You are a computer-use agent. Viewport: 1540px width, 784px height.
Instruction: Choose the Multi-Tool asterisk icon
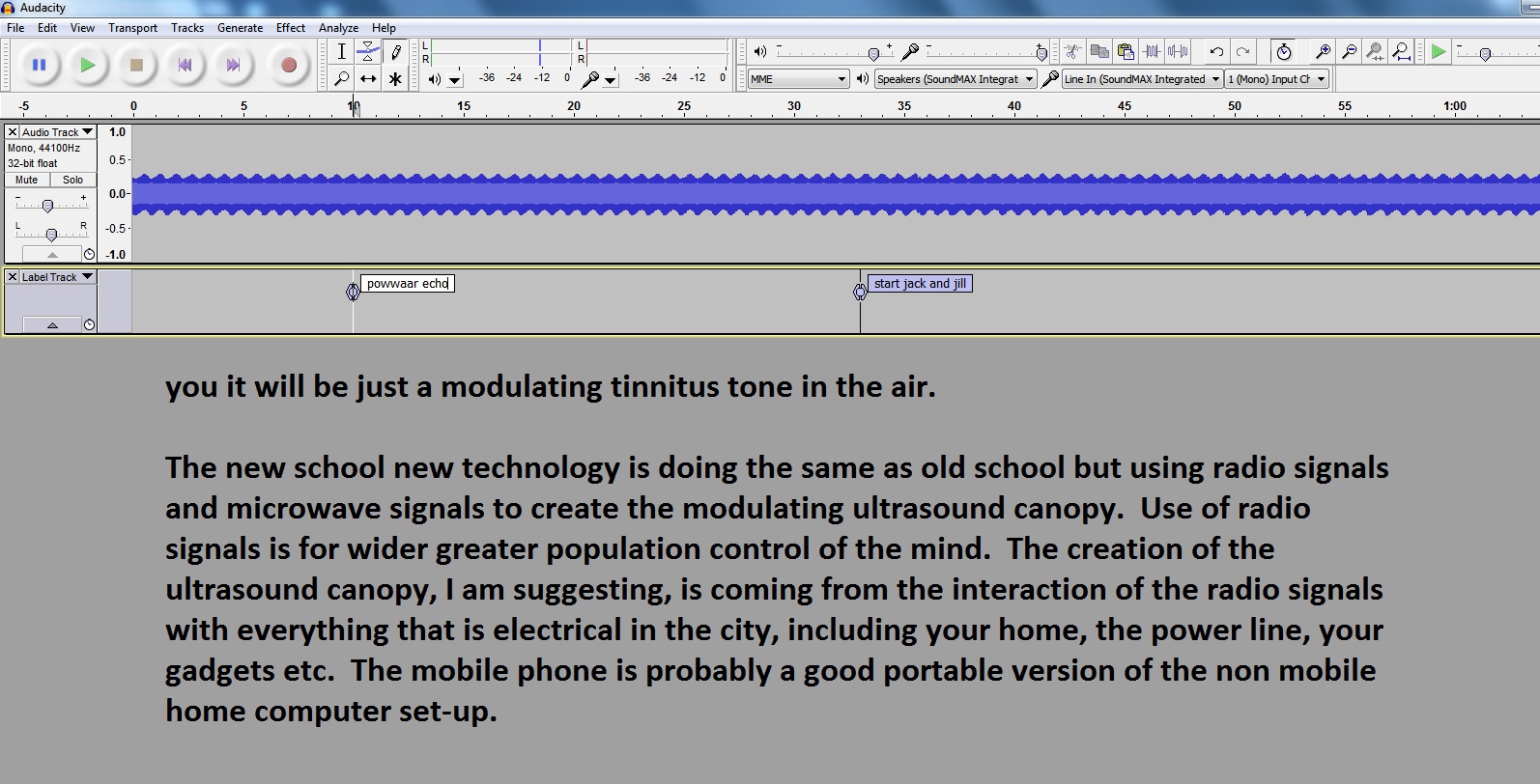click(395, 79)
